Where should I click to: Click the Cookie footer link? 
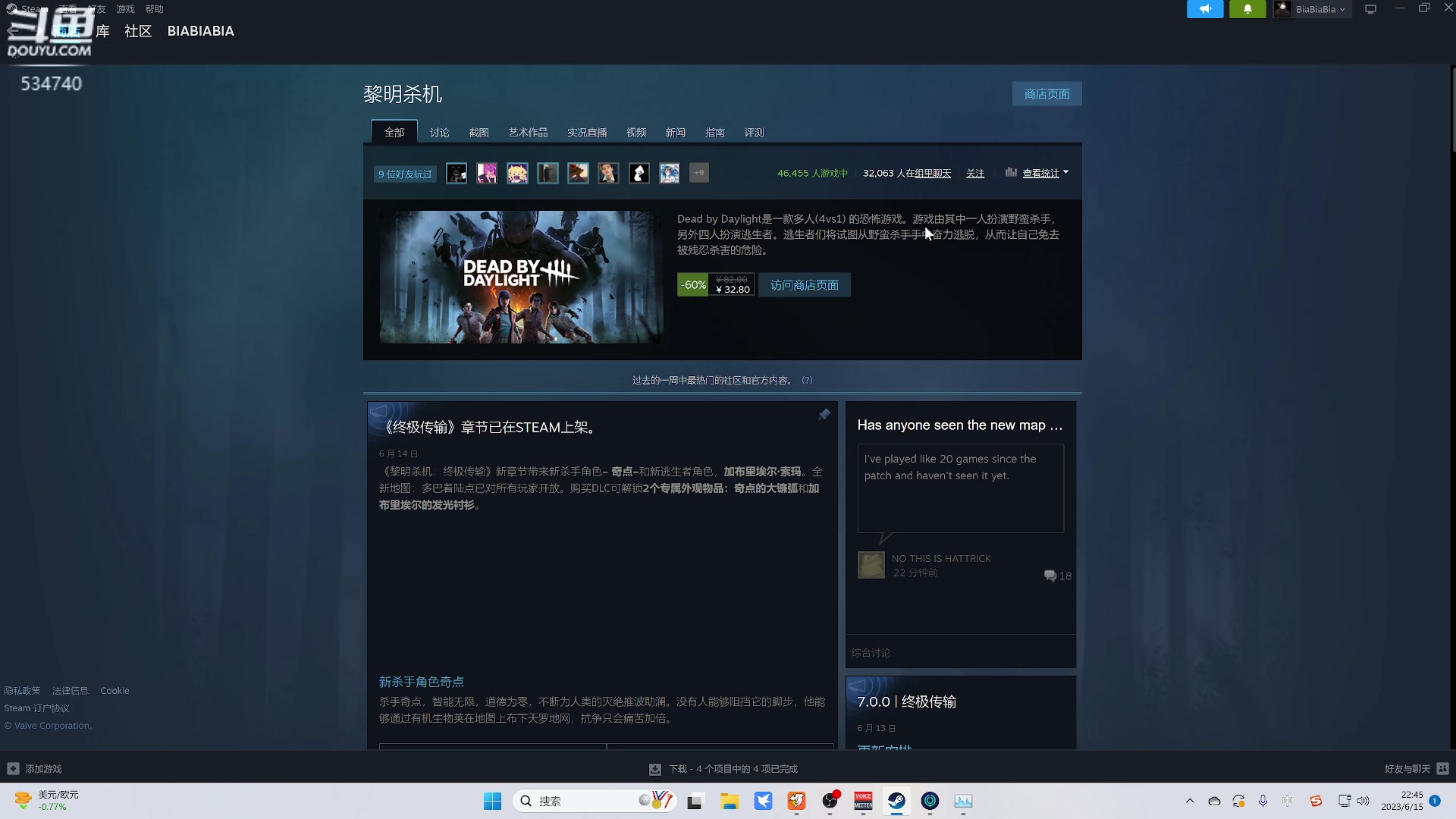pos(115,691)
